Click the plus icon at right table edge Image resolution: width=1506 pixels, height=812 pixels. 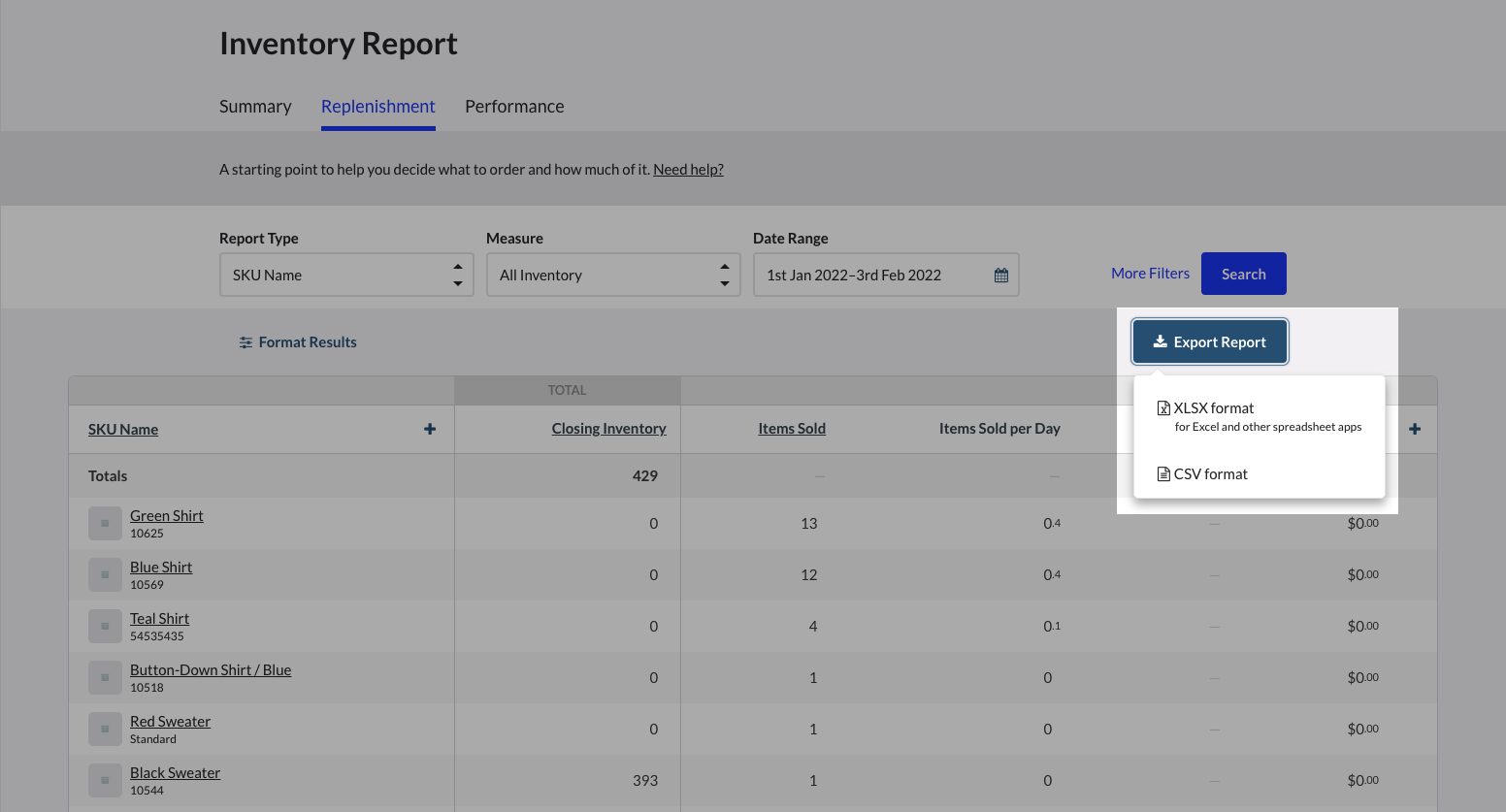coord(1415,429)
